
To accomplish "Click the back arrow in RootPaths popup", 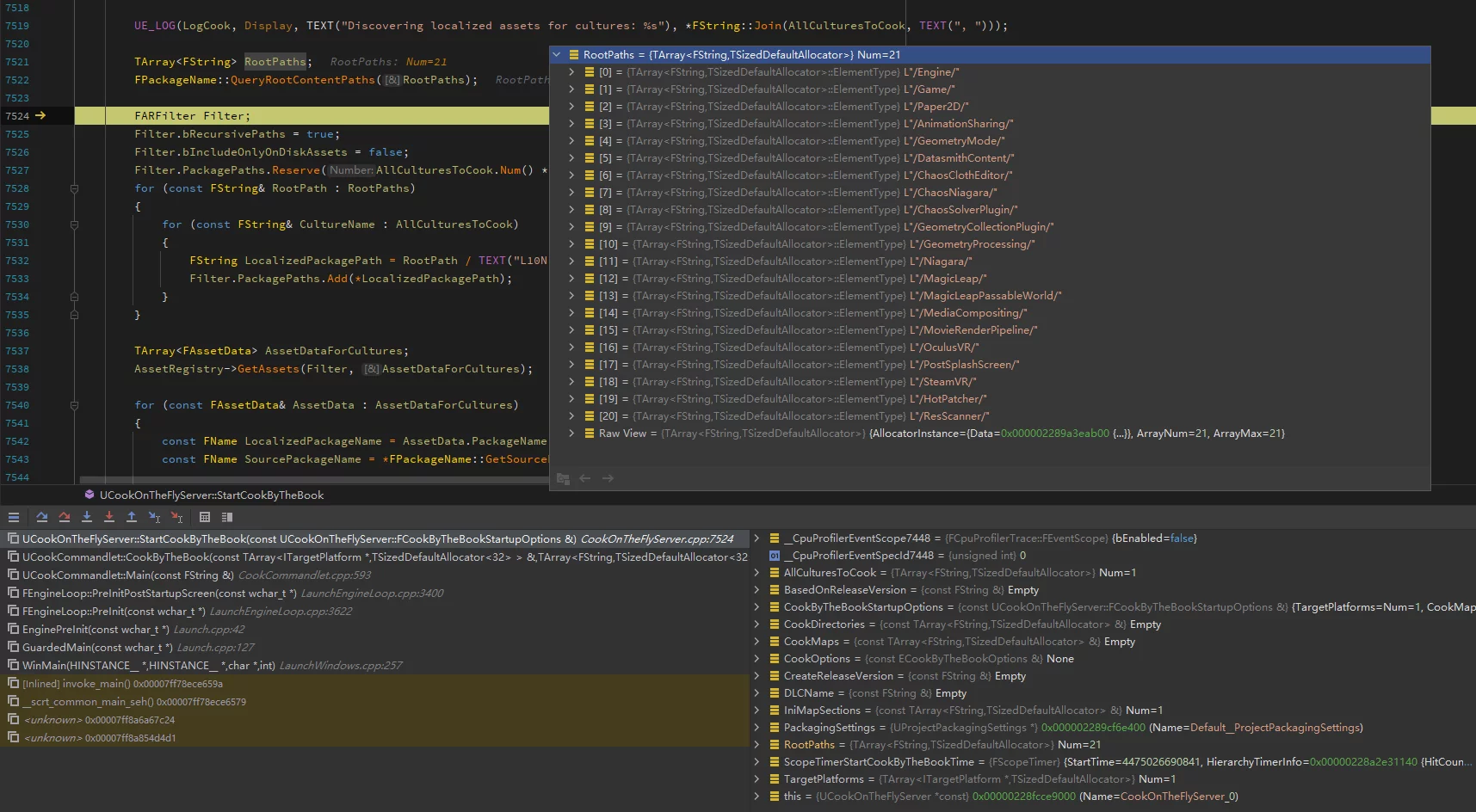I will (x=585, y=478).
